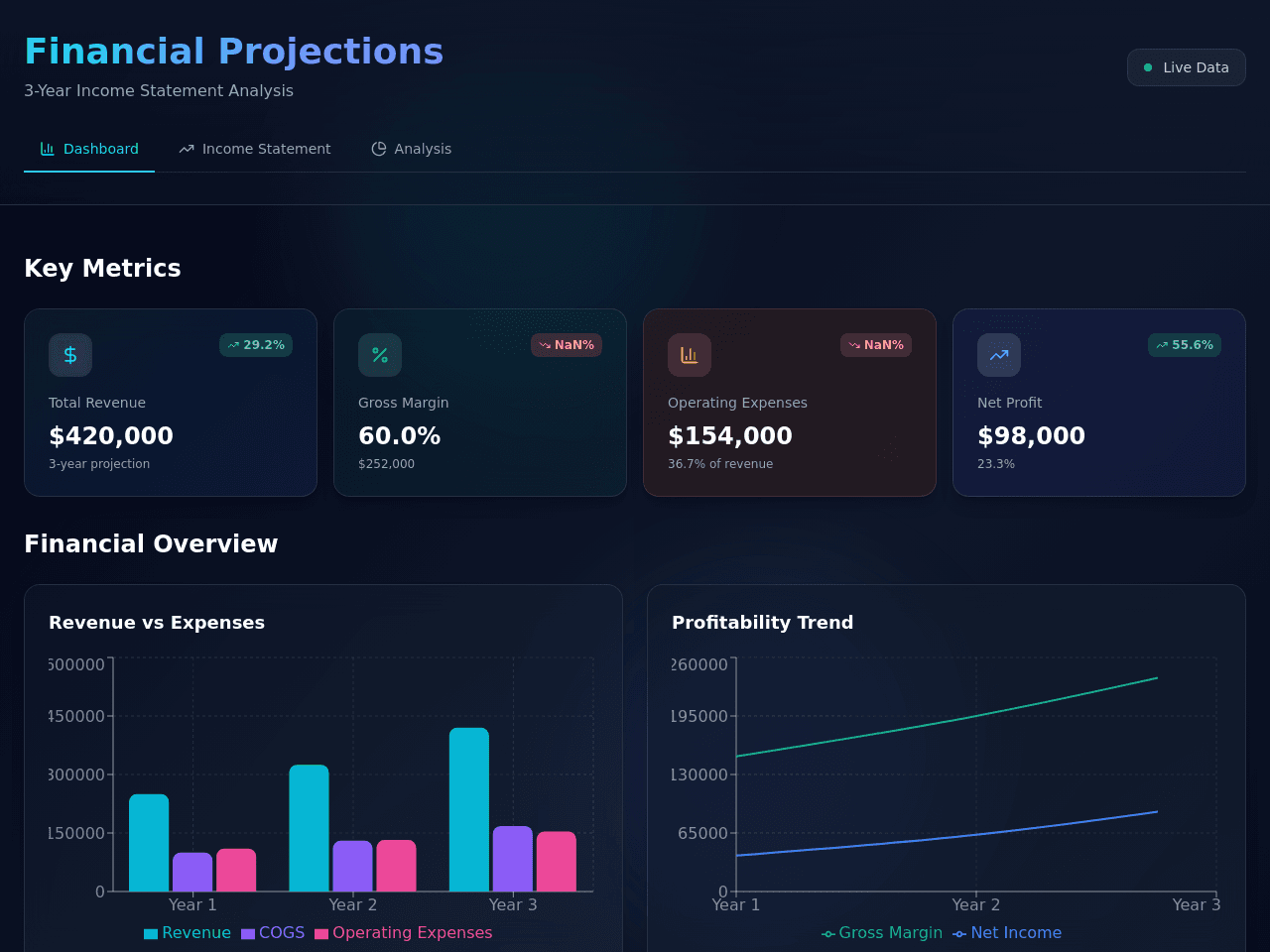Switch to the Income Statement tab
Screen dimensions: 1270x952
click(255, 149)
